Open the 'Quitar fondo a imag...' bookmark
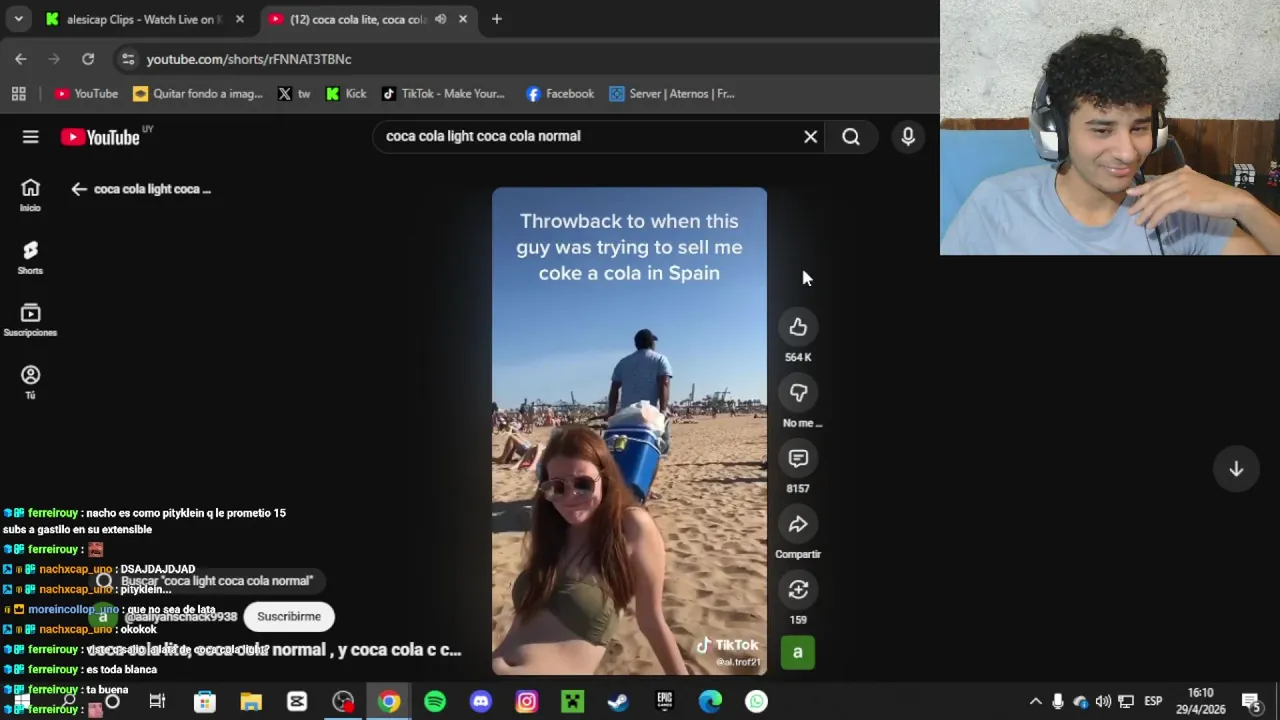 (x=198, y=94)
